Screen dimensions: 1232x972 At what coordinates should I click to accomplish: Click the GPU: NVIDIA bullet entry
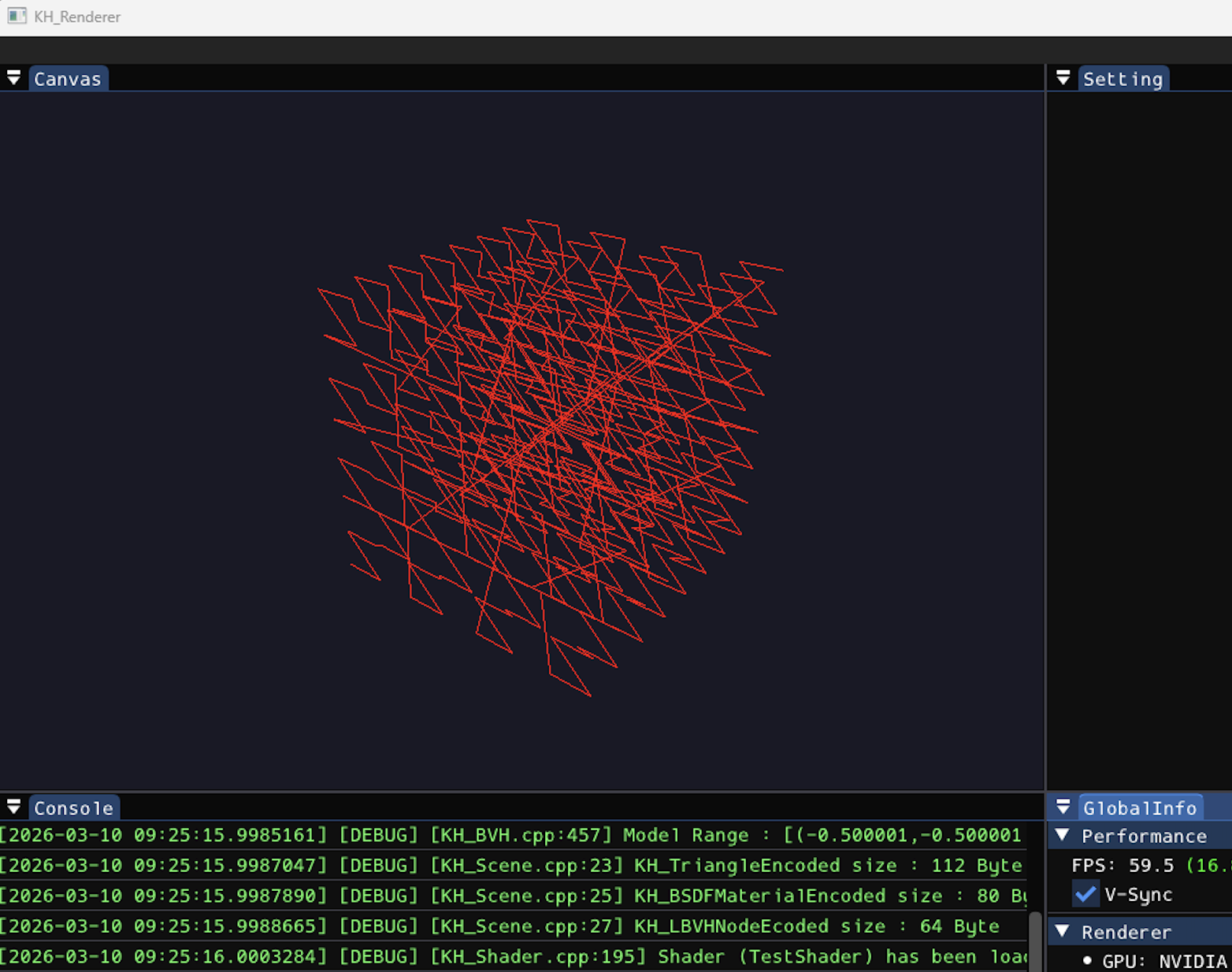coord(1156,961)
